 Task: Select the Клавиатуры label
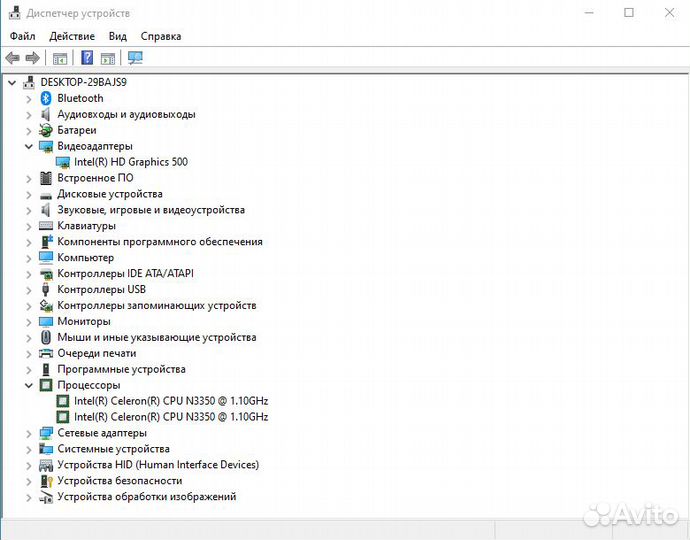tap(87, 226)
